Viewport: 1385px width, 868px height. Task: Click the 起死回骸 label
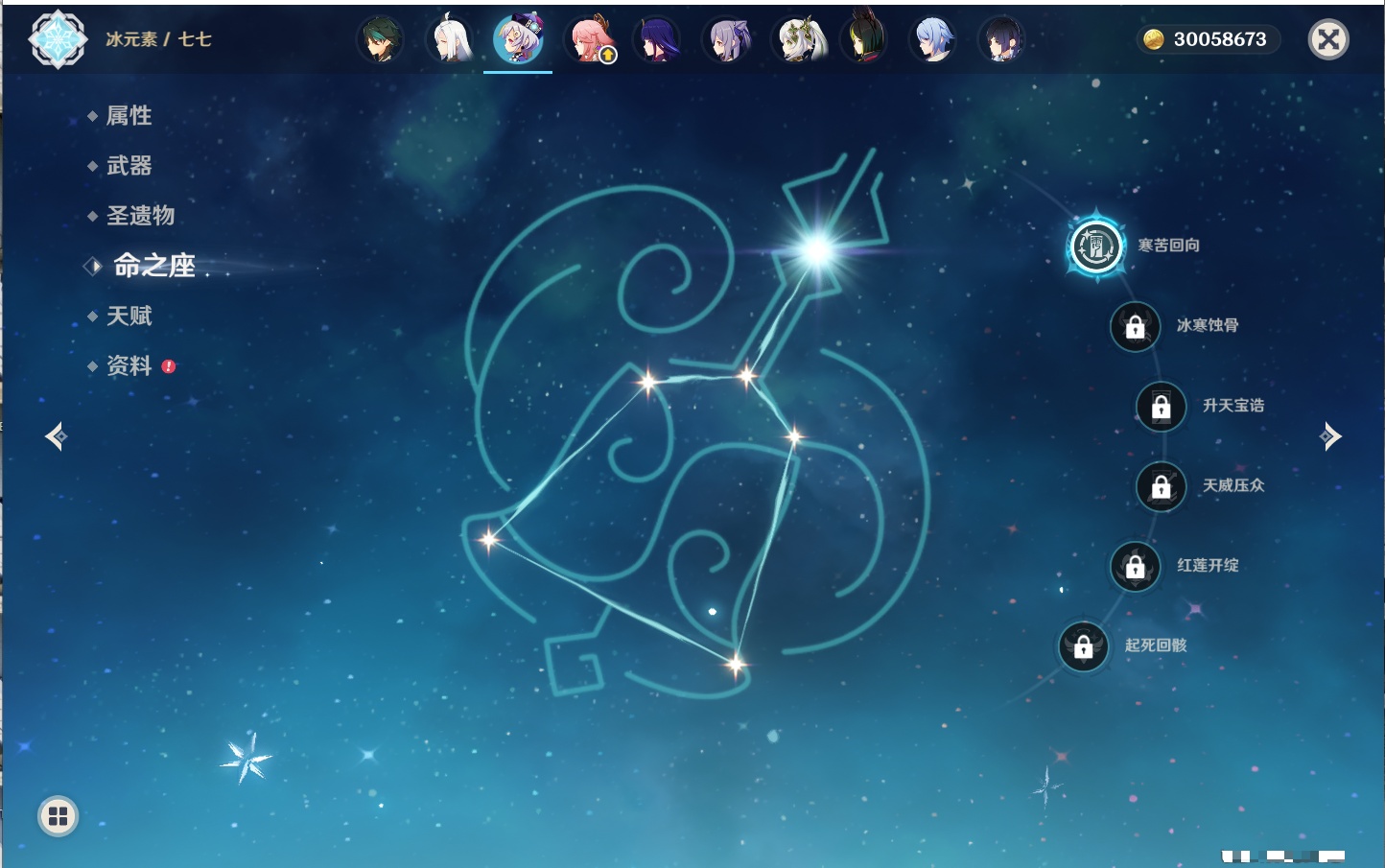click(x=1156, y=645)
